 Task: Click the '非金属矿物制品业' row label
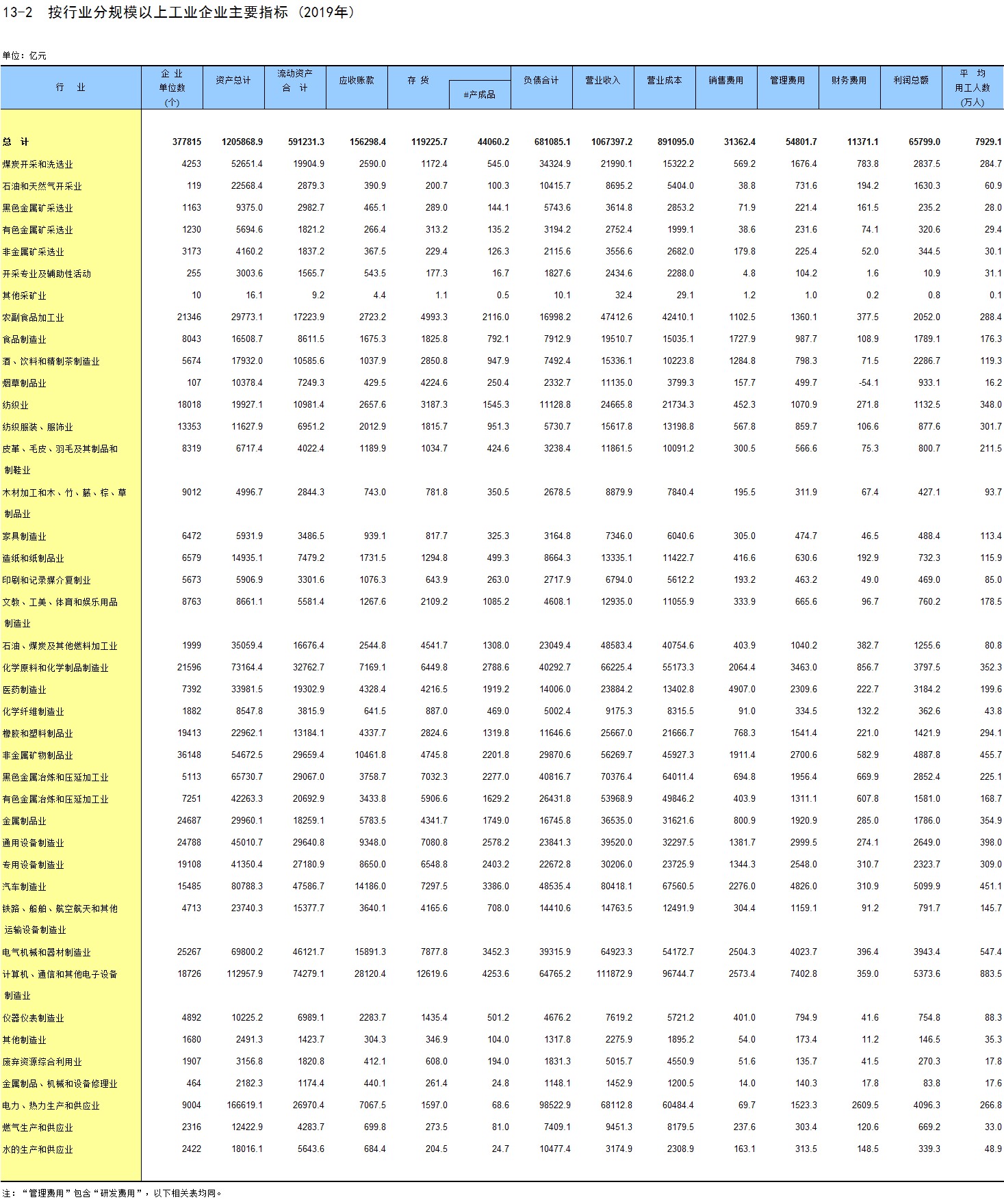point(38,755)
